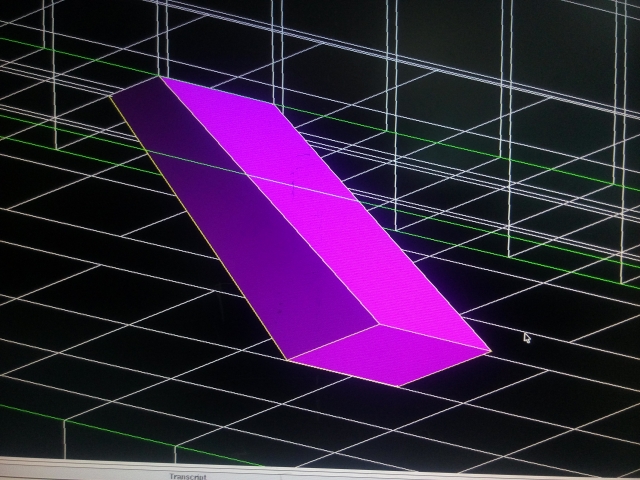Pick the edge separating top face from end face
The image size is (640, 480).
[434, 338]
